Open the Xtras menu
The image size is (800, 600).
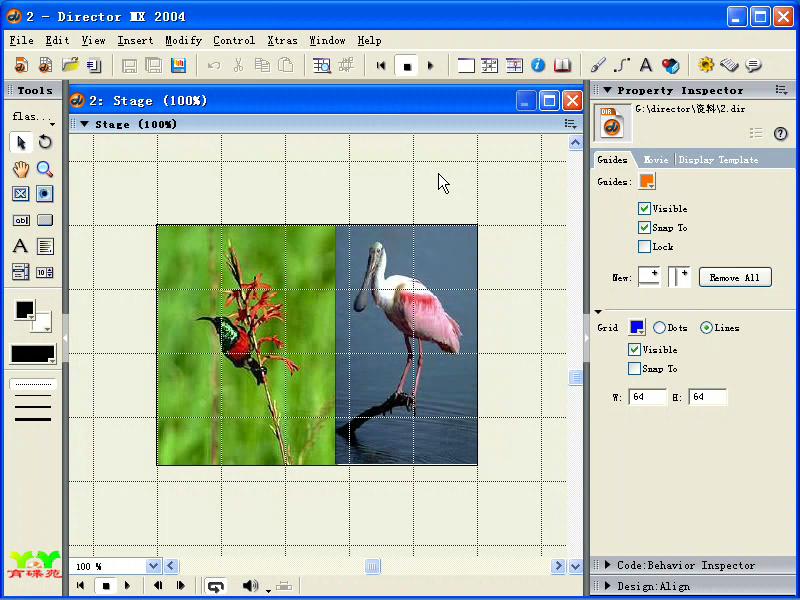[x=282, y=41]
